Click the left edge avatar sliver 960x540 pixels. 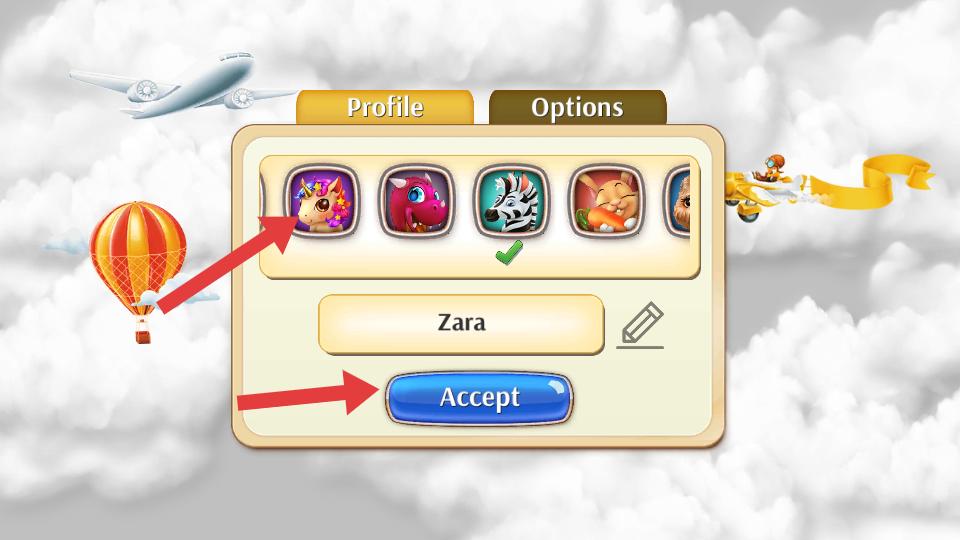tap(263, 200)
